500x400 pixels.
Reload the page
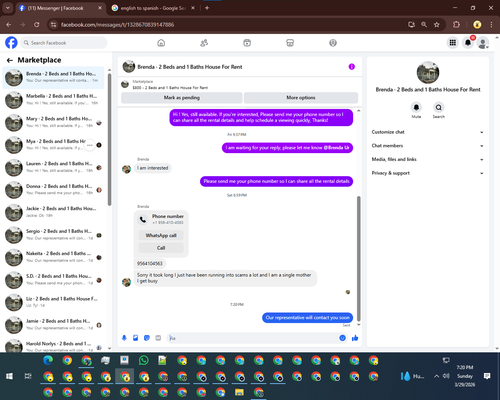pos(36,25)
